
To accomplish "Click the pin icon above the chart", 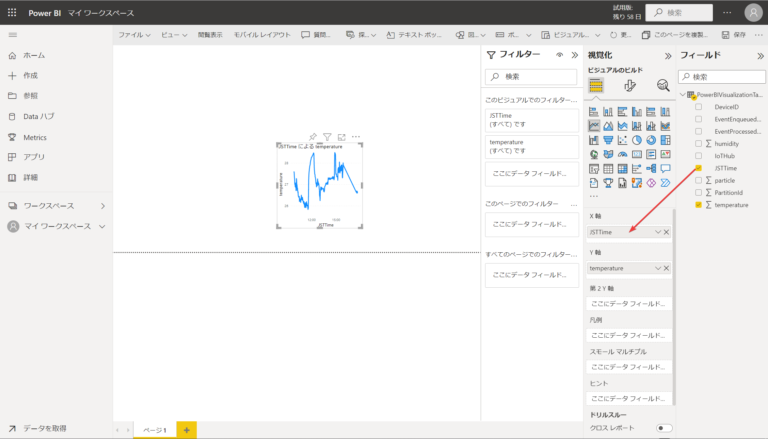I will (312, 136).
